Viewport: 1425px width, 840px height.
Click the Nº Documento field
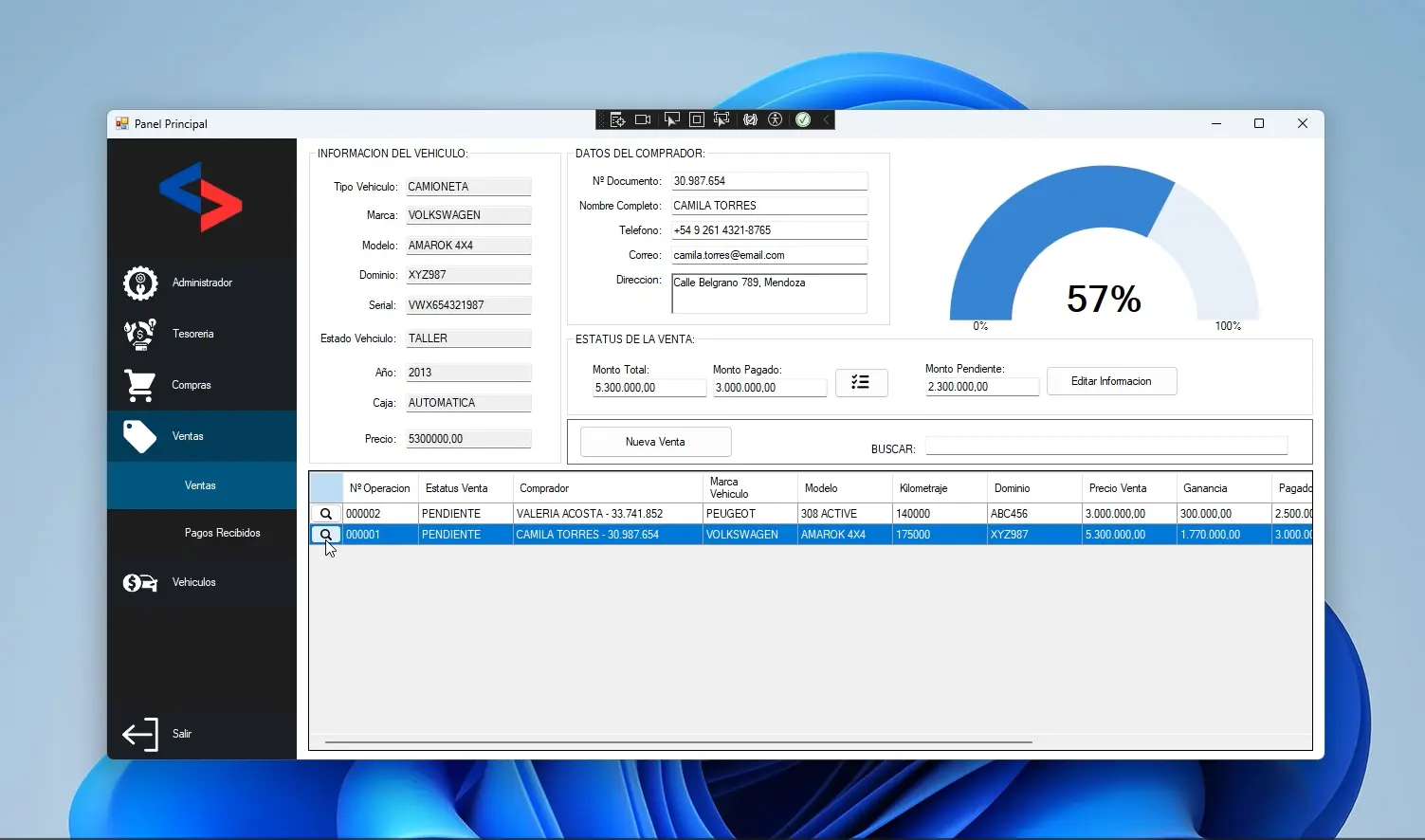(769, 181)
